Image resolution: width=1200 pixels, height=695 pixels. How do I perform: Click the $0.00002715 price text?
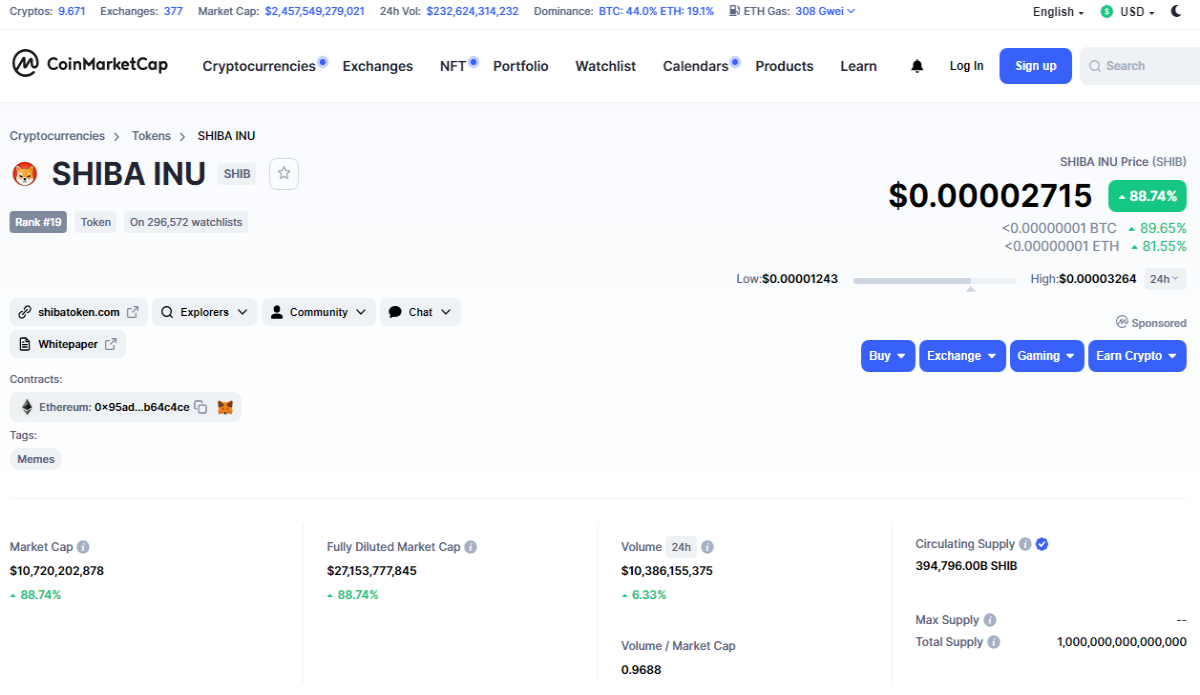click(990, 196)
